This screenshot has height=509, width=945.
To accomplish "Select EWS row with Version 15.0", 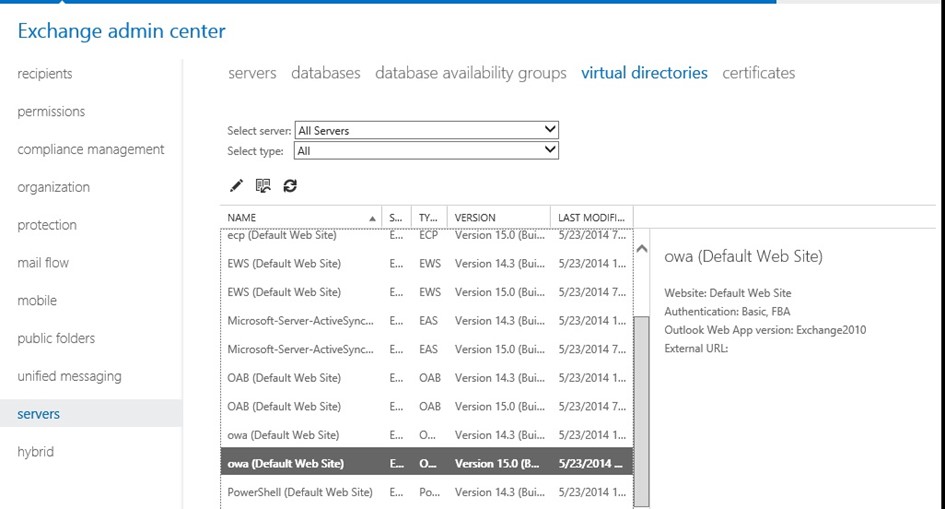I will (x=427, y=292).
